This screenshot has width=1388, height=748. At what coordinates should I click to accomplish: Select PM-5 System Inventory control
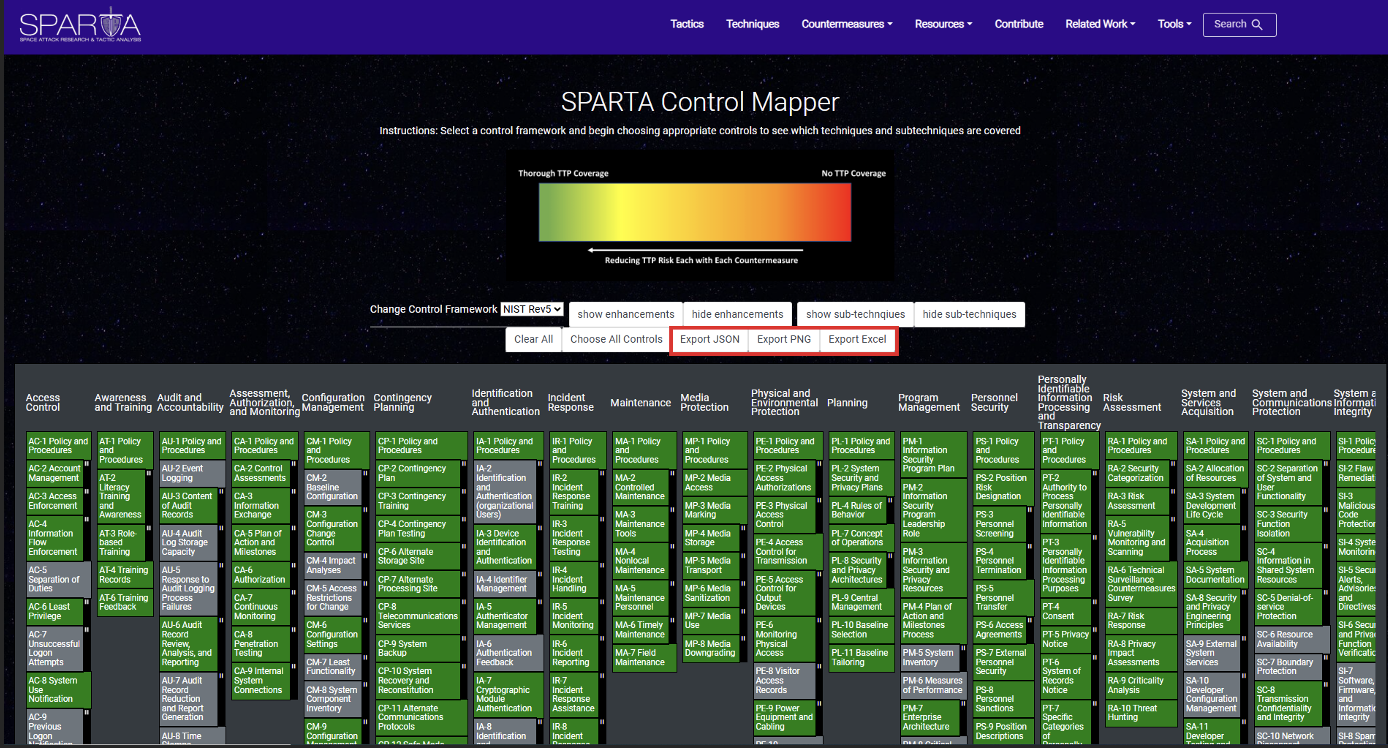point(929,657)
